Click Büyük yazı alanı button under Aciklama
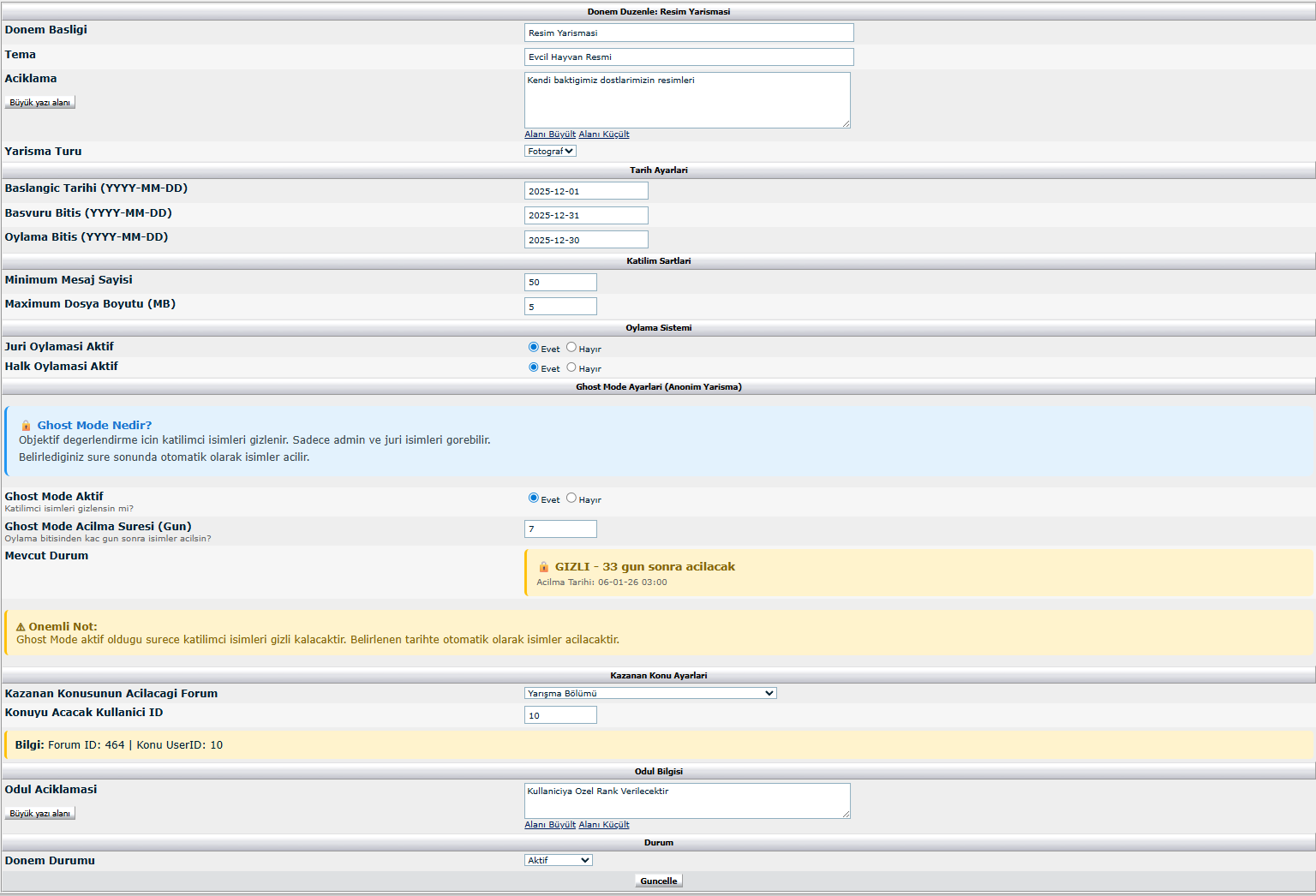Screen dimensions: 1316x896 click(40, 103)
